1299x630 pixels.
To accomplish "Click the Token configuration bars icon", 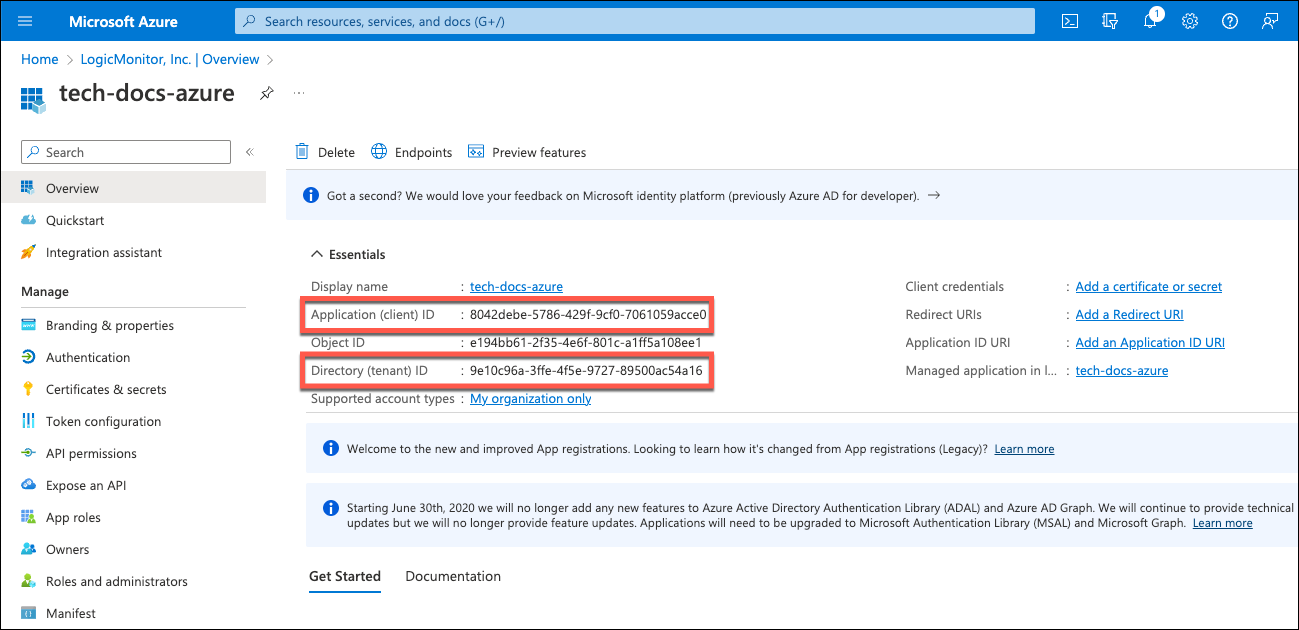I will click(28, 421).
